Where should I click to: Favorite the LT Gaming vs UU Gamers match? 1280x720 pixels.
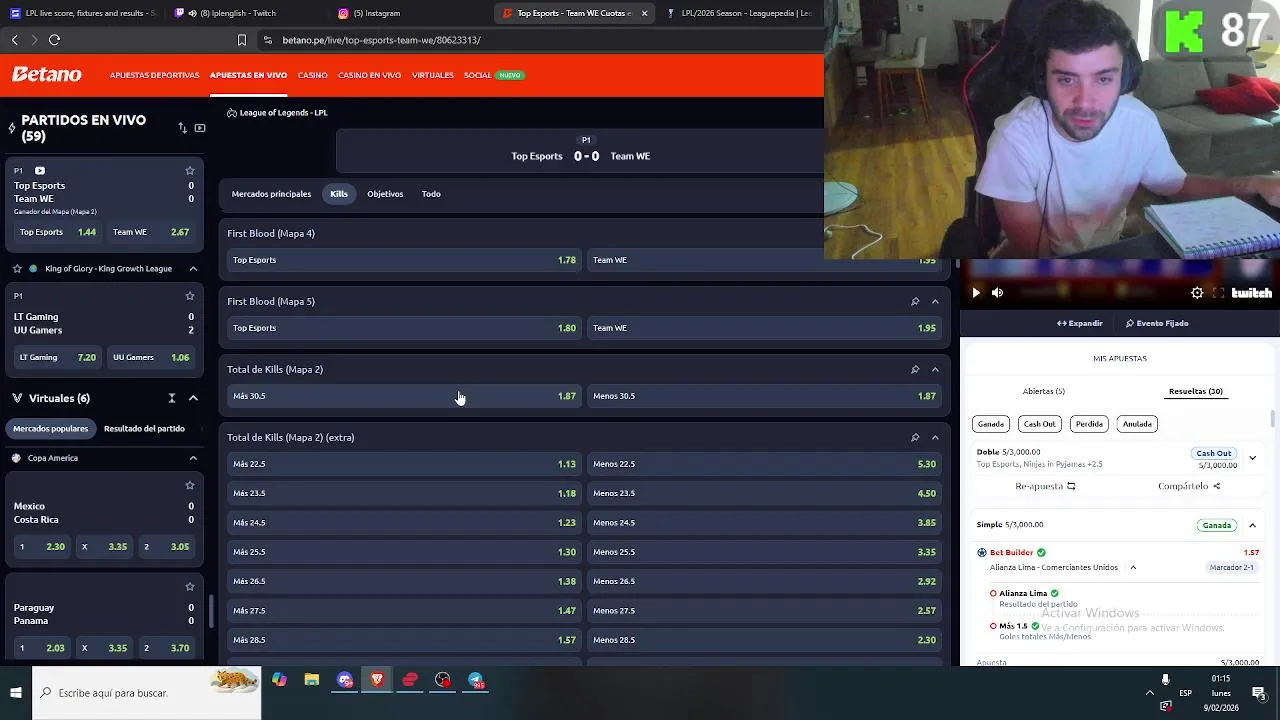pyautogui.click(x=190, y=296)
